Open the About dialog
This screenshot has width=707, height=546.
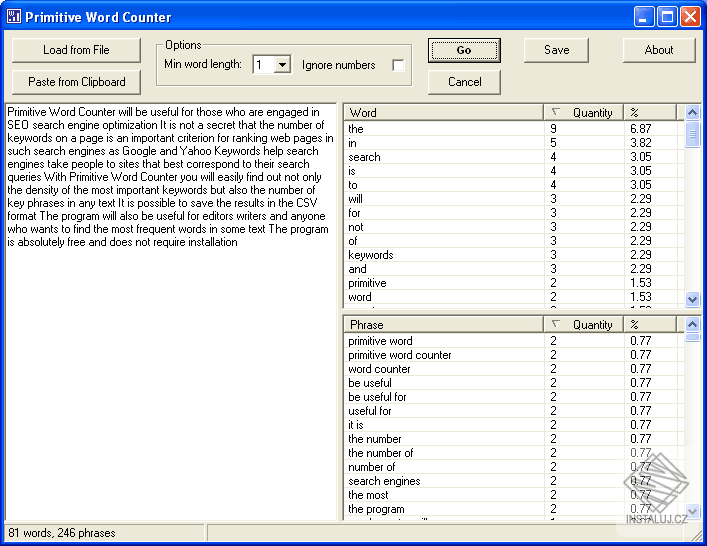coord(658,50)
